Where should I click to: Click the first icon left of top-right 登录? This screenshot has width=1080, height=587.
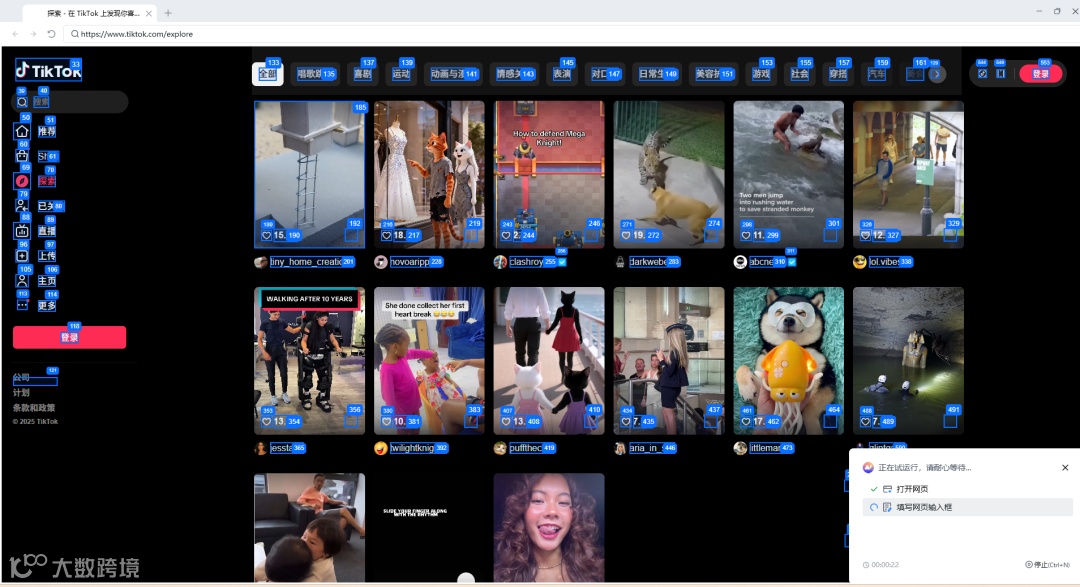(982, 74)
